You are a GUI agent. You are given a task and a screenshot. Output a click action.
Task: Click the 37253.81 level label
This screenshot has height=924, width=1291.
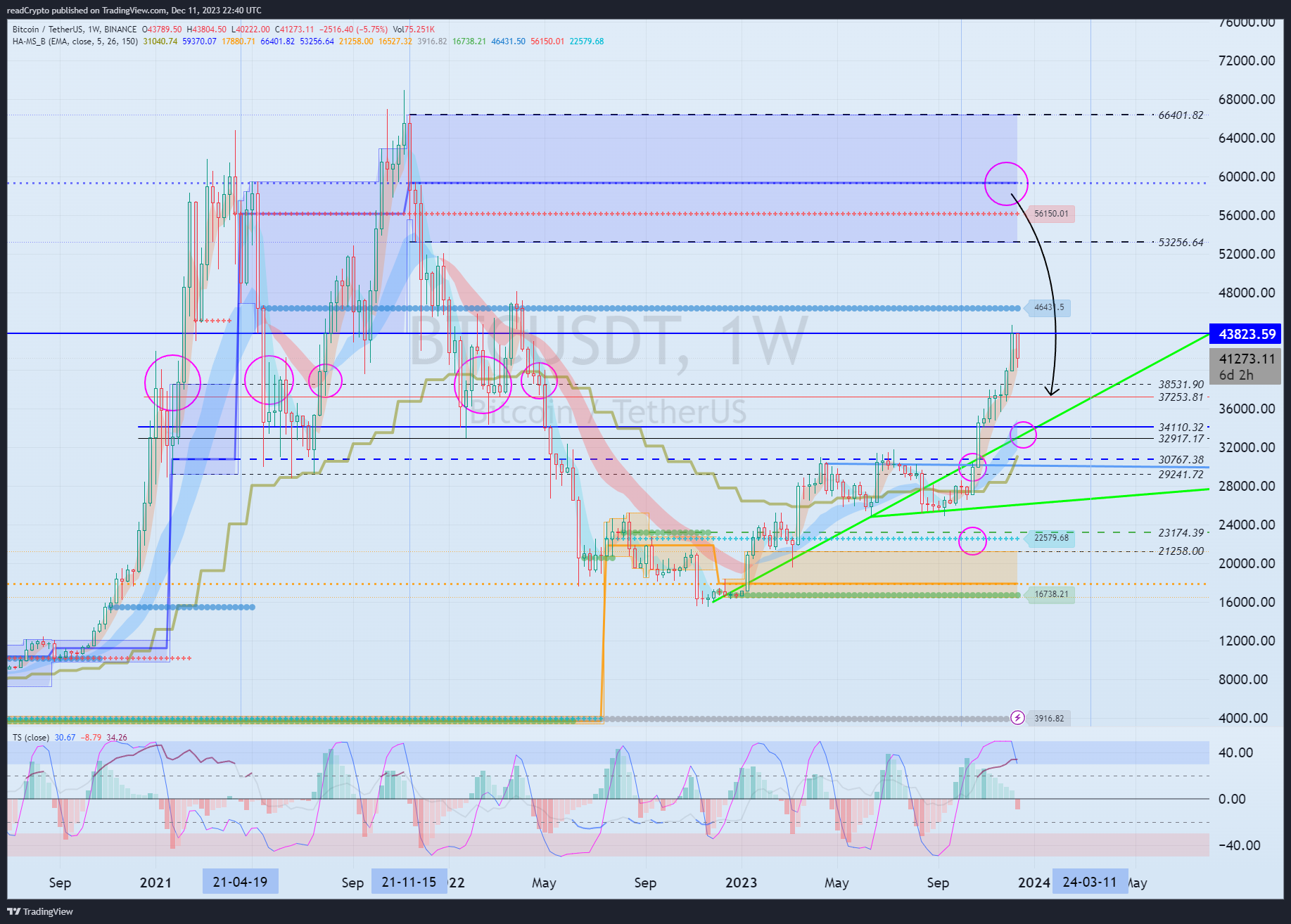point(1181,397)
